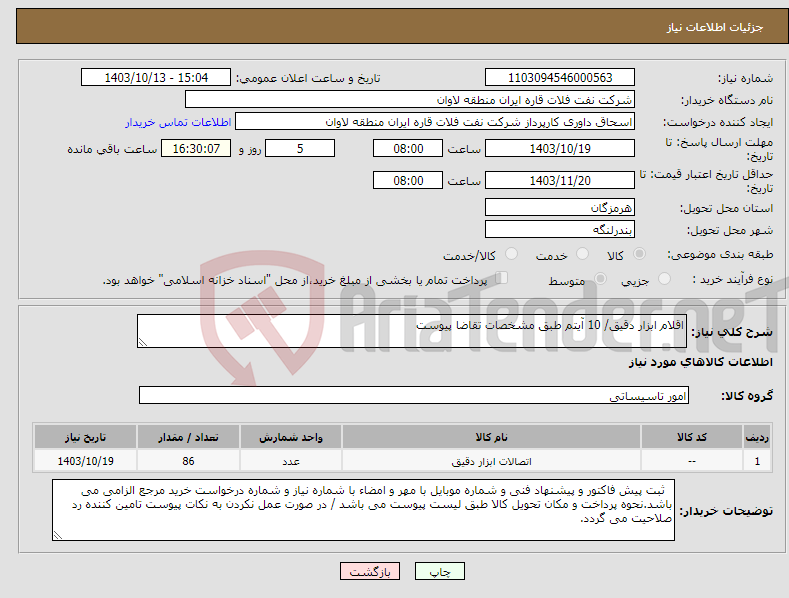Click the need number field 1103094546000563

(560, 78)
